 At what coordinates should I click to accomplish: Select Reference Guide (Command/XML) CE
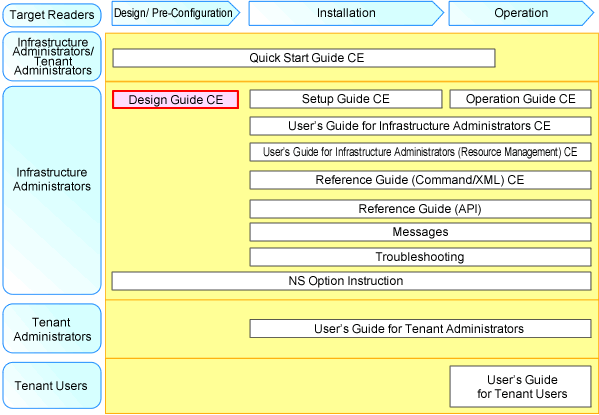coord(420,180)
